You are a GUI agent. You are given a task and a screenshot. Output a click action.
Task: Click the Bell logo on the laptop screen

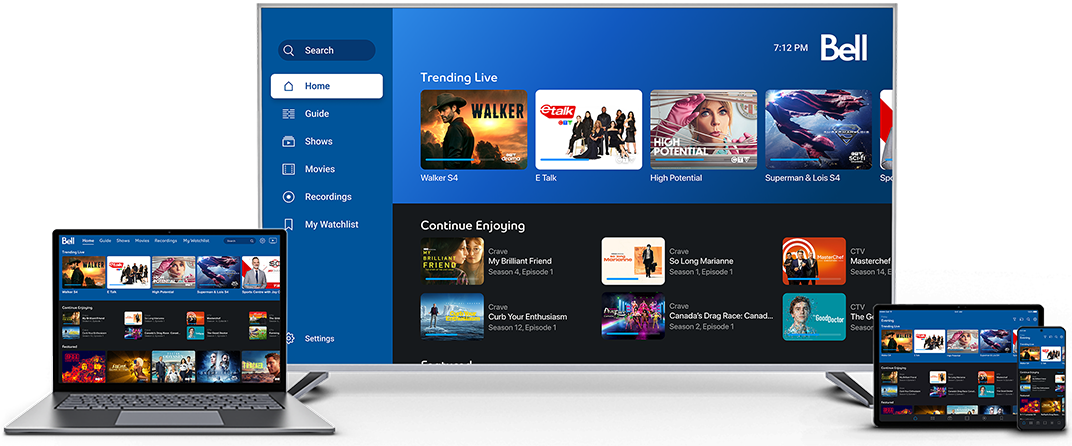(x=68, y=241)
